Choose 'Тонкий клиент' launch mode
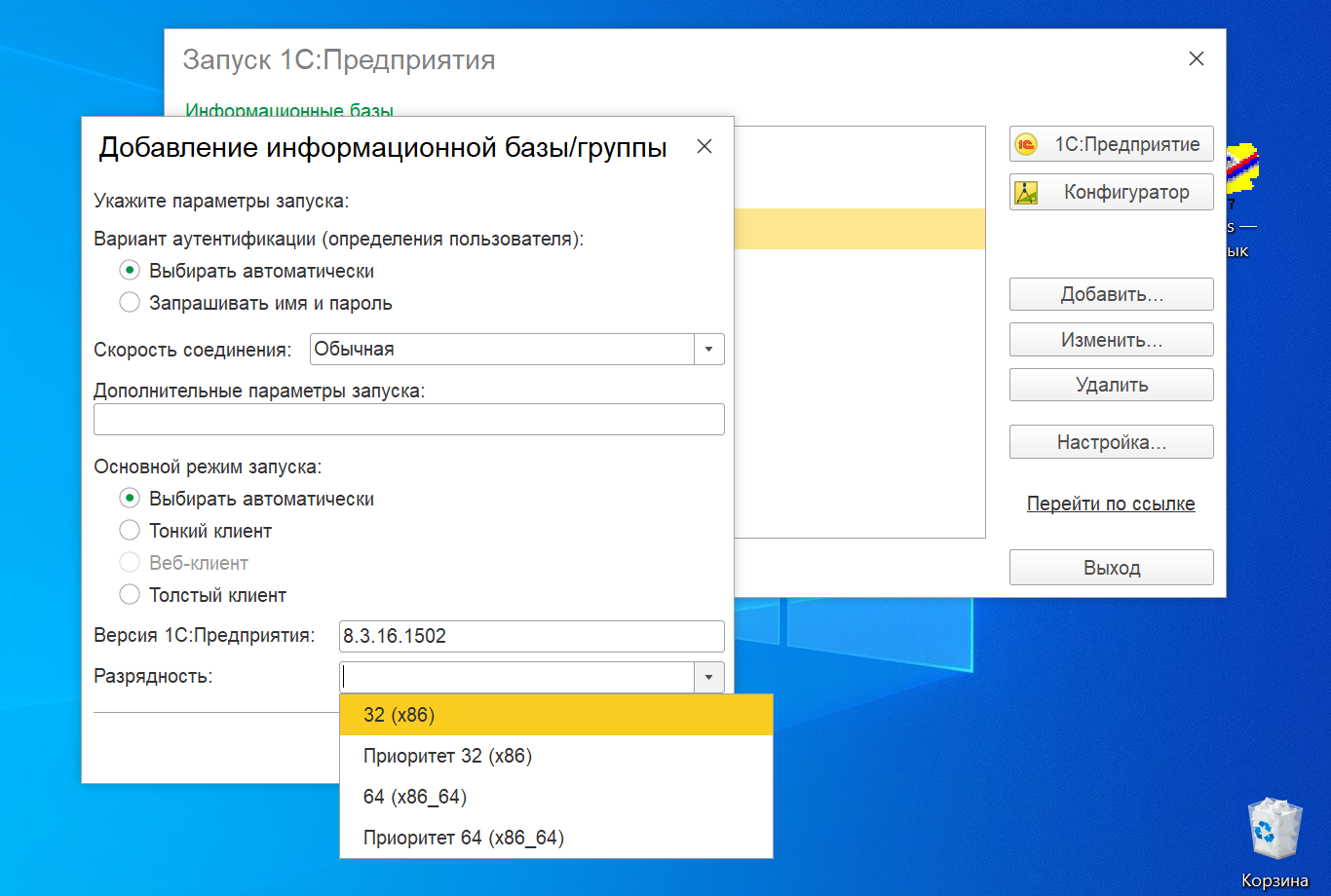 click(130, 531)
